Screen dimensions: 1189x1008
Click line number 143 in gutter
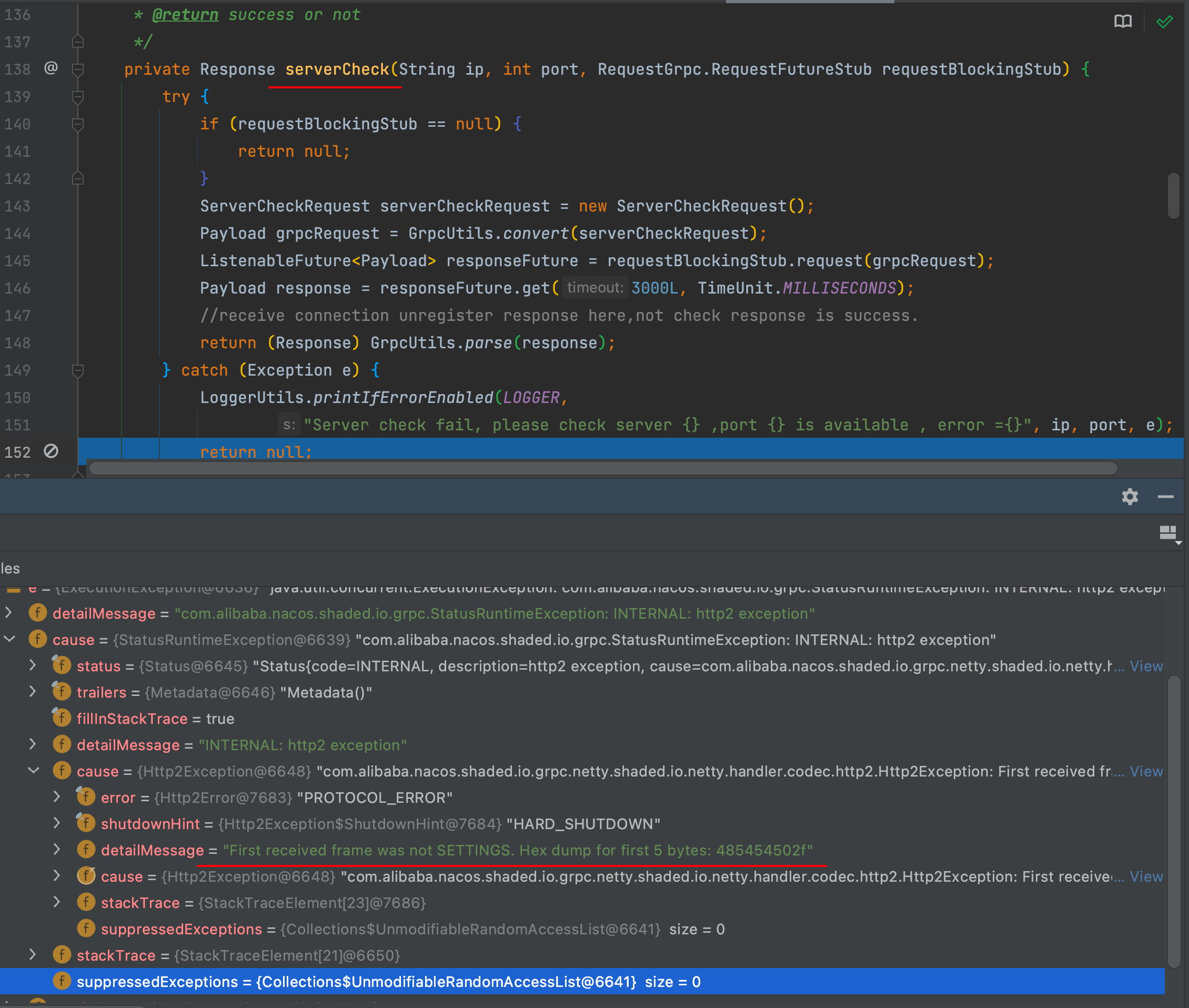pyautogui.click(x=18, y=206)
